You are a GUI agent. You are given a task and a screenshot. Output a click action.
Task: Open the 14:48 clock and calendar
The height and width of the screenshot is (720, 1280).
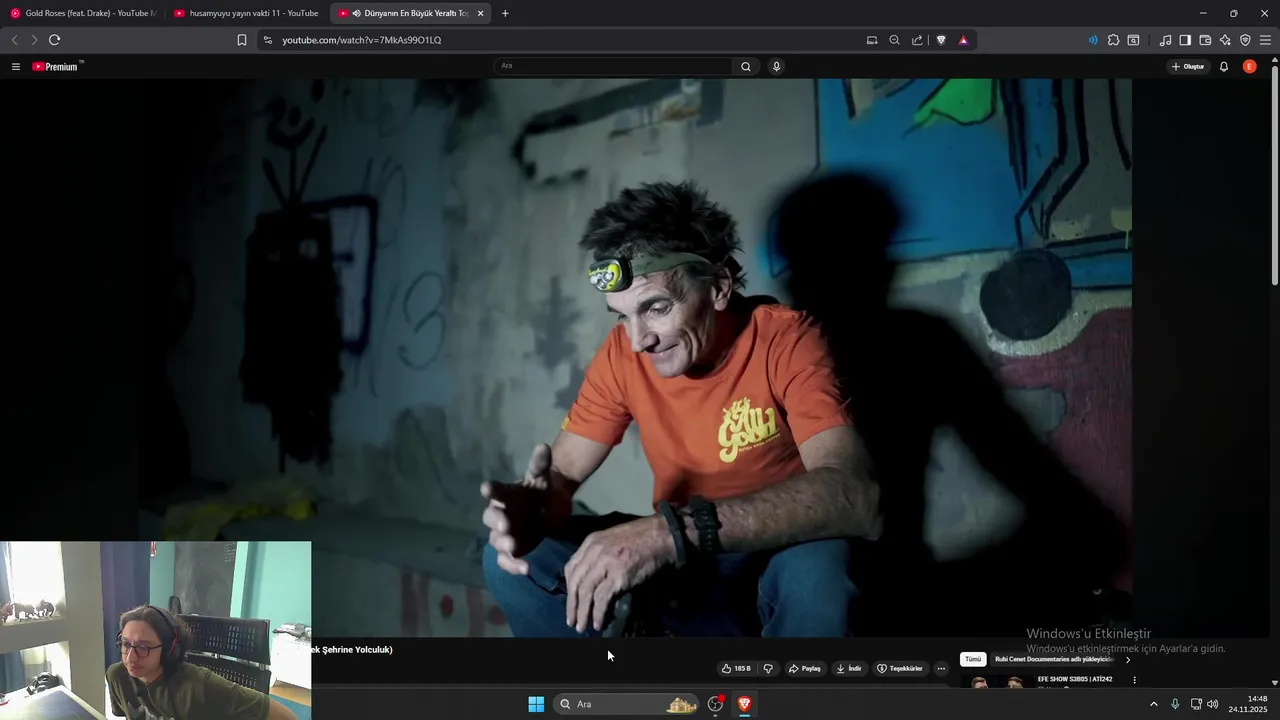[x=1248, y=704]
